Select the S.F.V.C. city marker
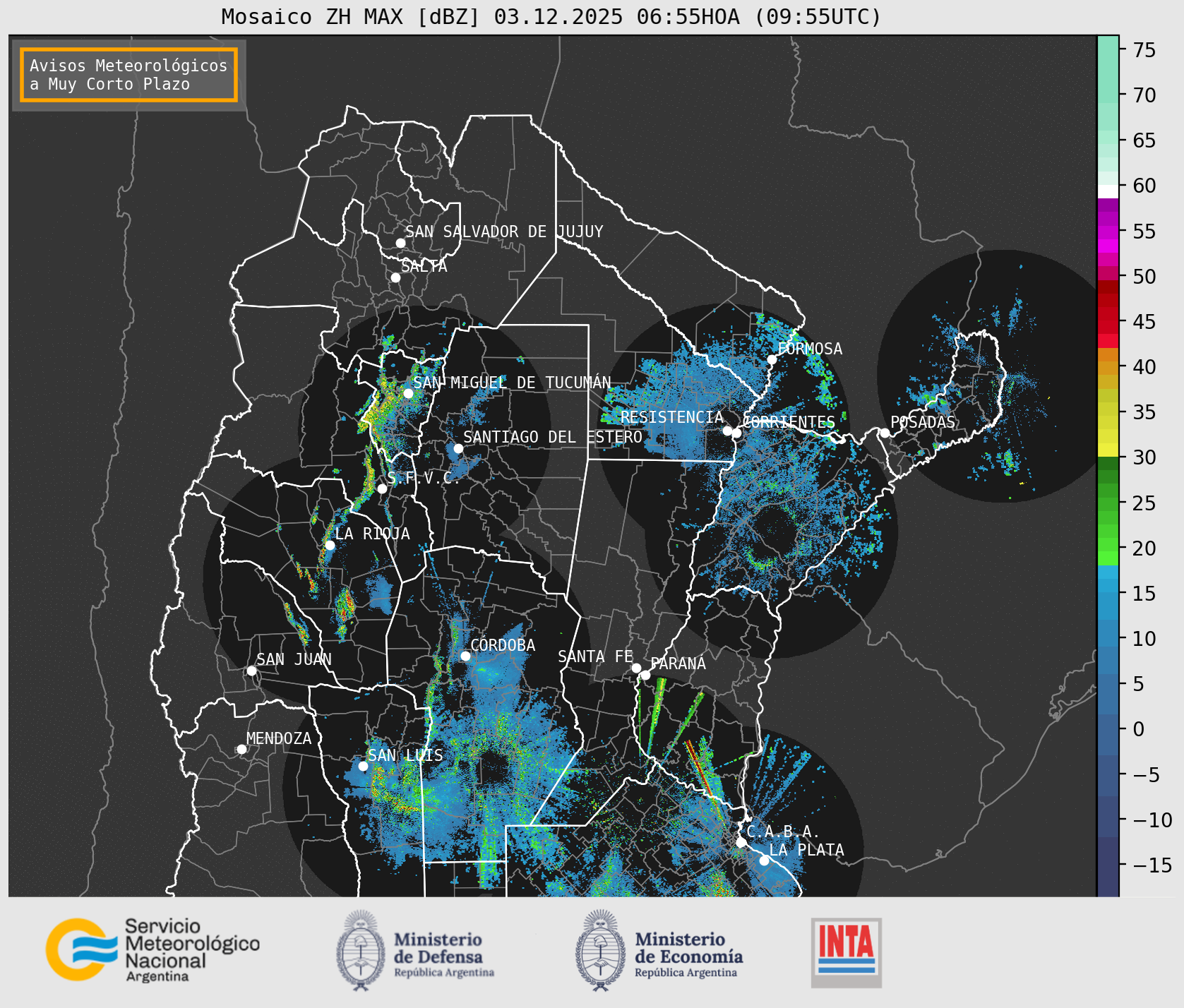Viewport: 1184px width, 1008px height. point(382,488)
